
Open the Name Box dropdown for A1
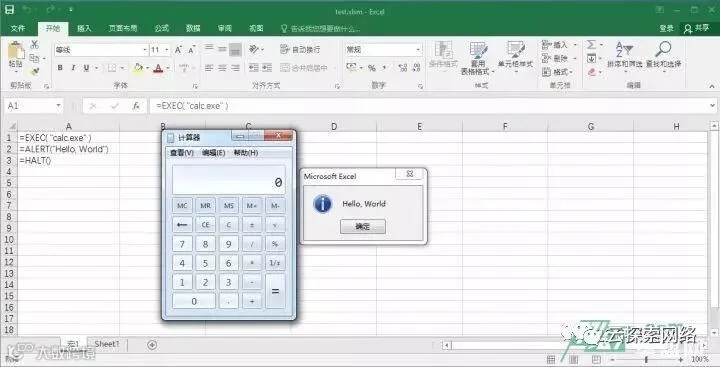59,106
